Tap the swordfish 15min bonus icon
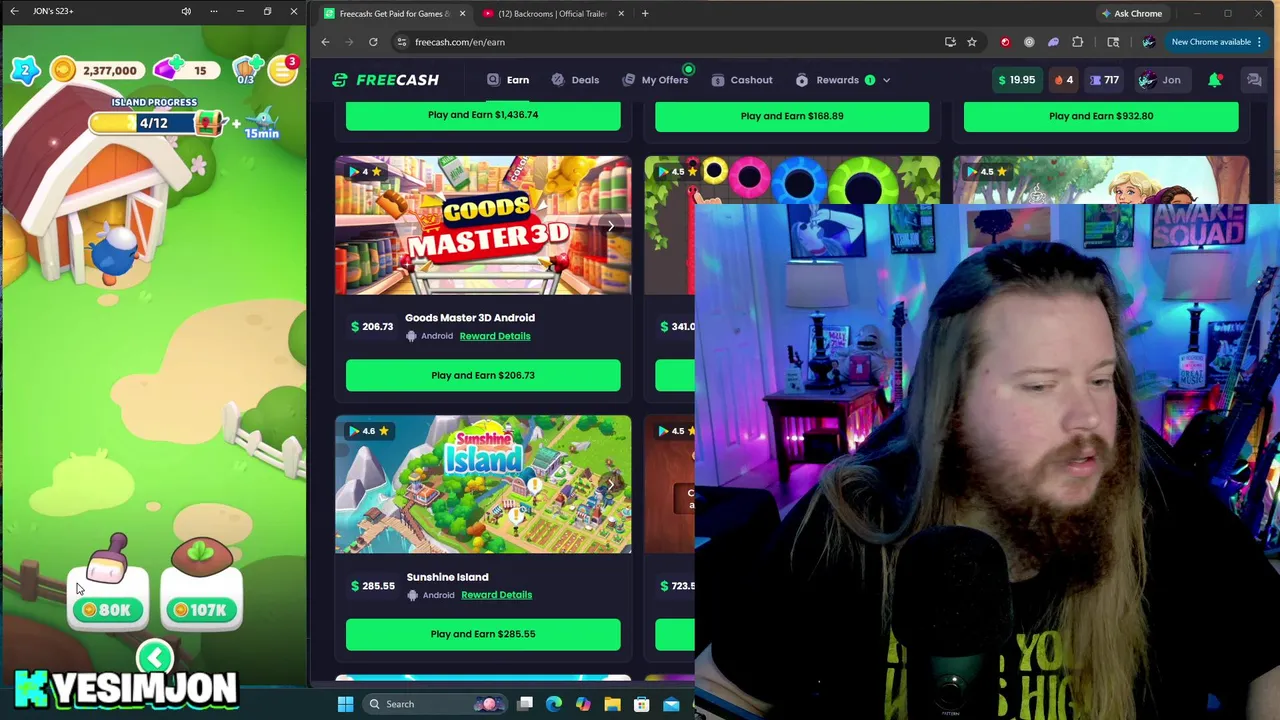The height and width of the screenshot is (720, 1280). click(261, 124)
